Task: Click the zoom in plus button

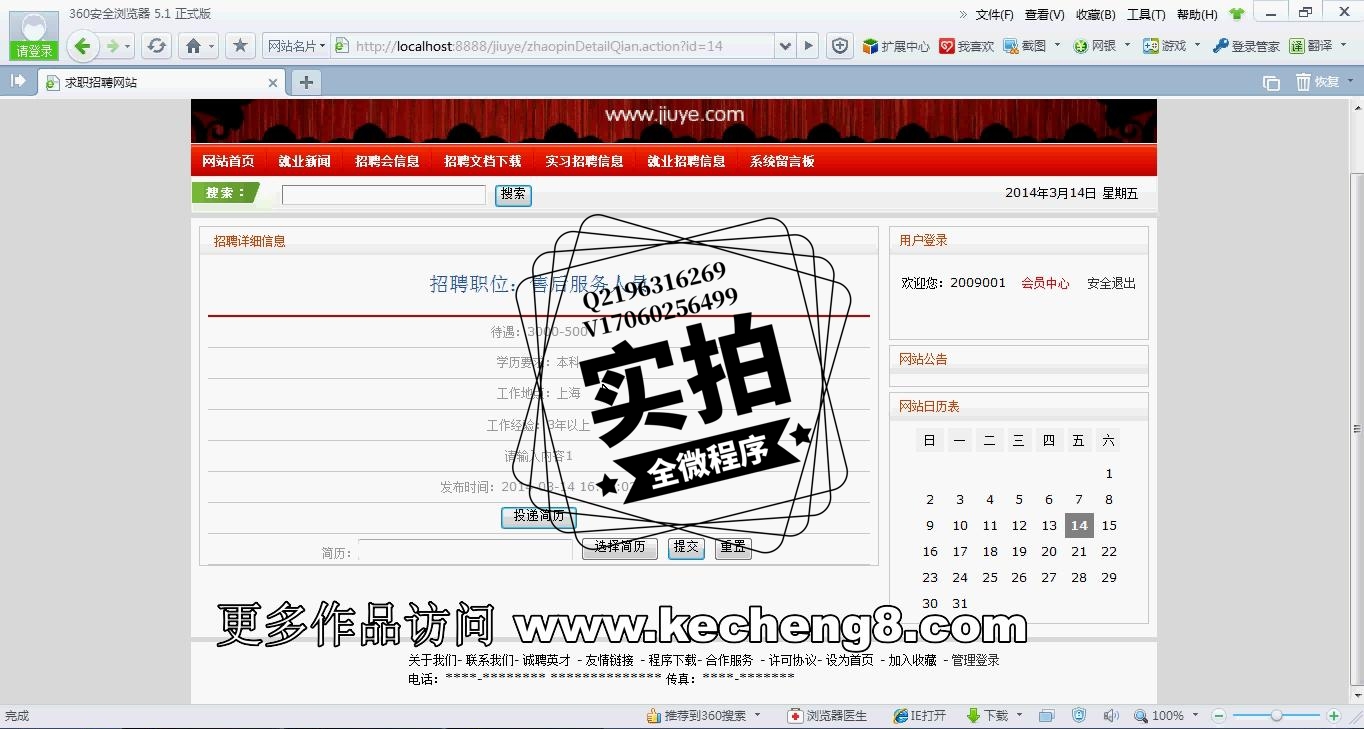Action: pyautogui.click(x=1333, y=716)
